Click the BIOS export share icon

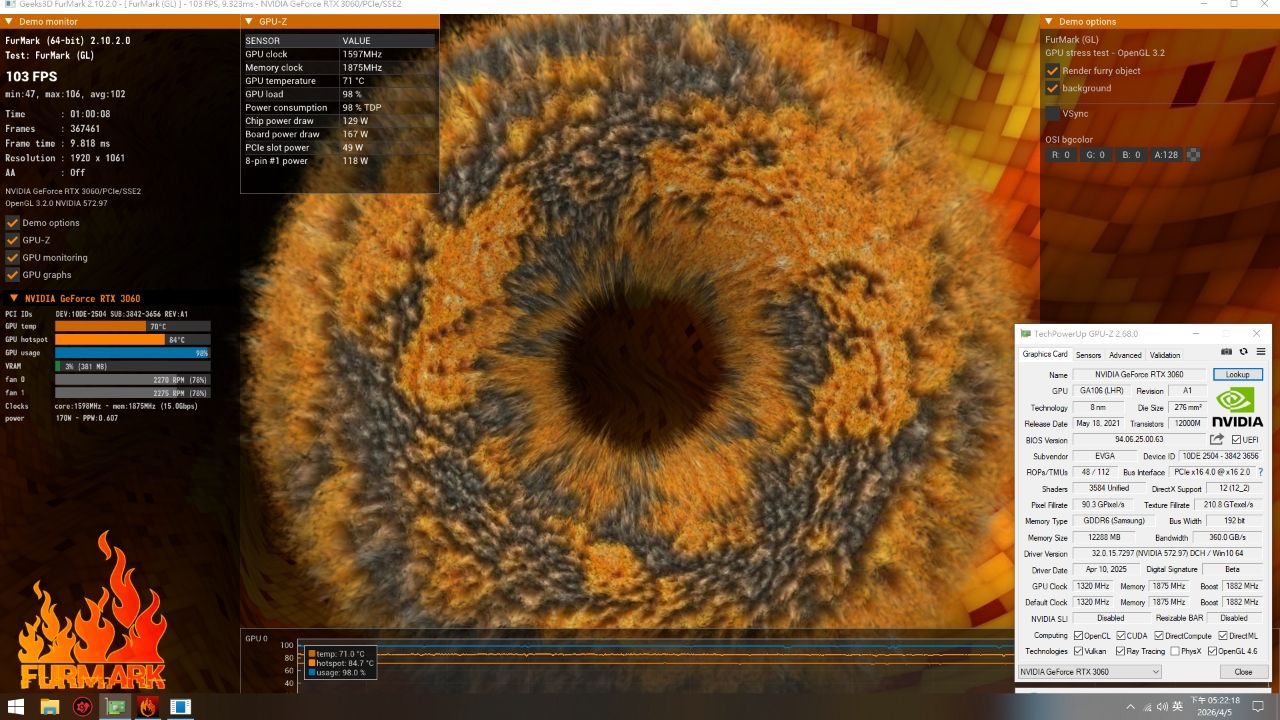1217,440
